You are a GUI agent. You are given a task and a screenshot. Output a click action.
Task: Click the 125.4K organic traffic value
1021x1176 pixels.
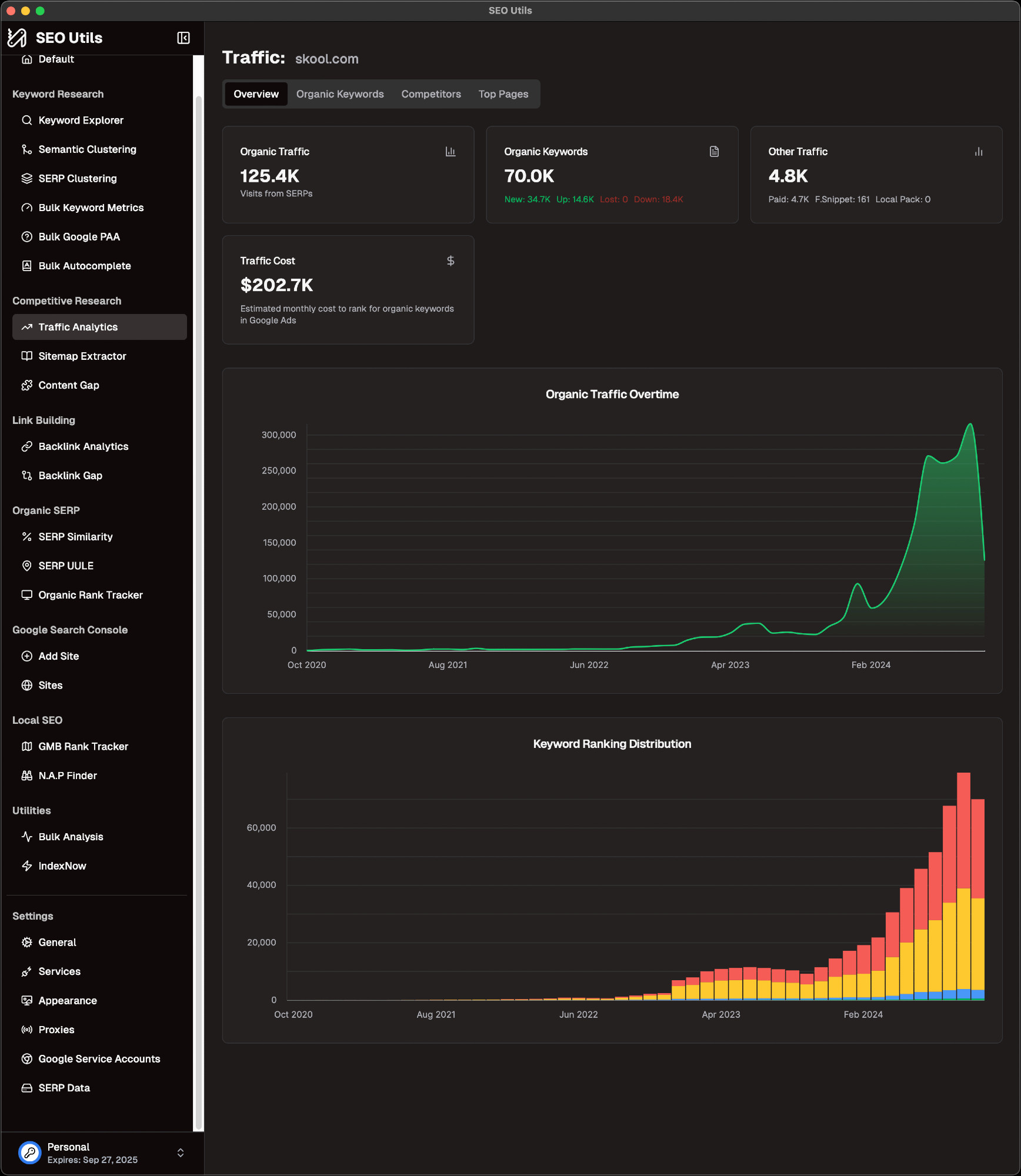pyautogui.click(x=270, y=176)
